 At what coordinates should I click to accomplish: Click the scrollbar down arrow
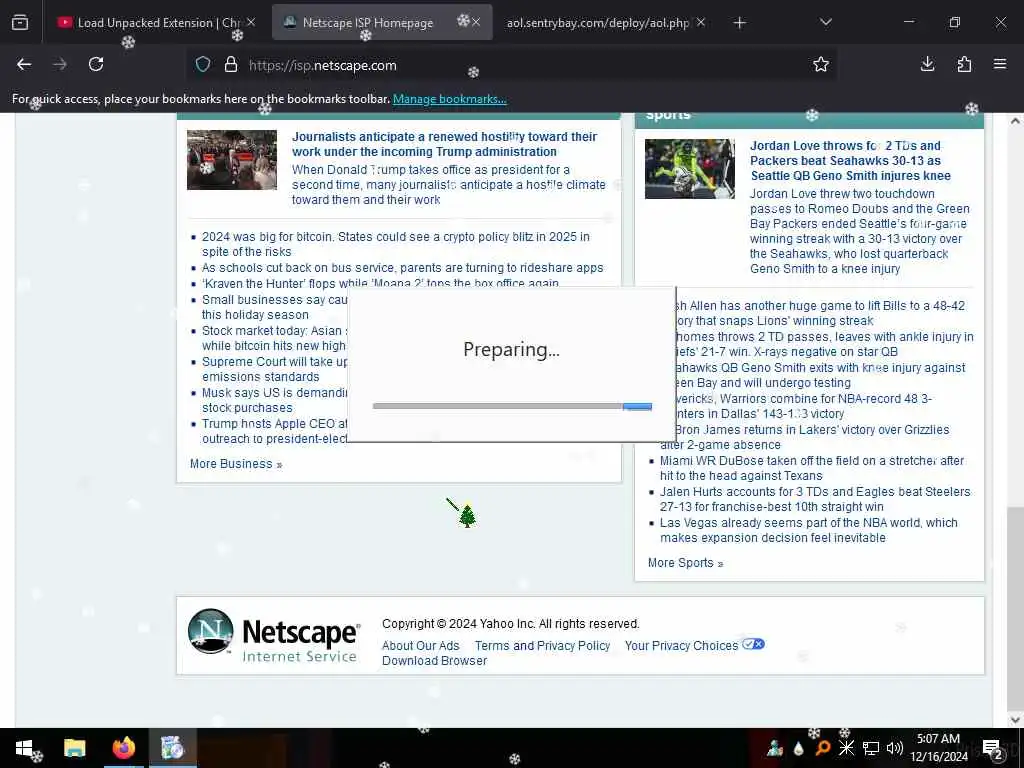click(x=1015, y=720)
